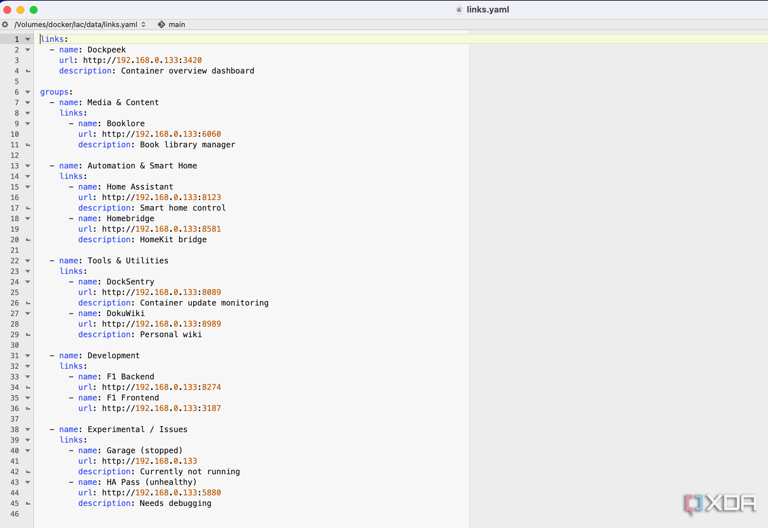This screenshot has width=768, height=528.
Task: Open the main branch menu
Action: (176, 24)
